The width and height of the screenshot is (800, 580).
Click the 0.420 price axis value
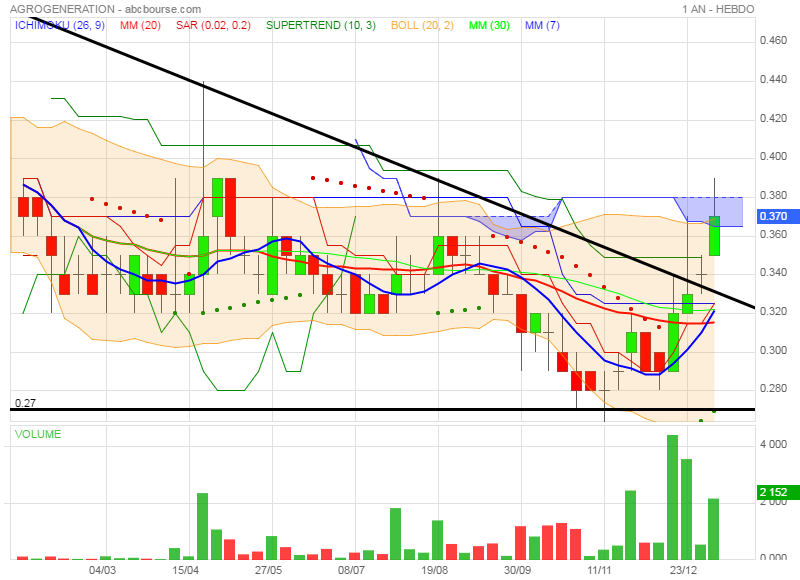click(773, 118)
